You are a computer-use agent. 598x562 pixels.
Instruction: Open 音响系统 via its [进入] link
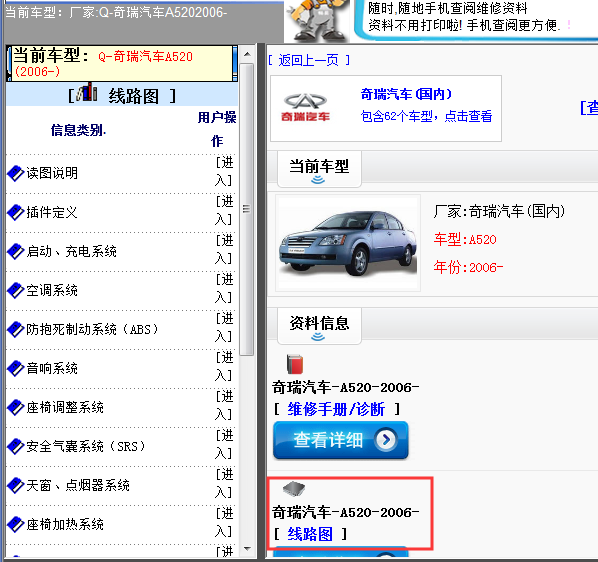pyautogui.click(x=224, y=367)
